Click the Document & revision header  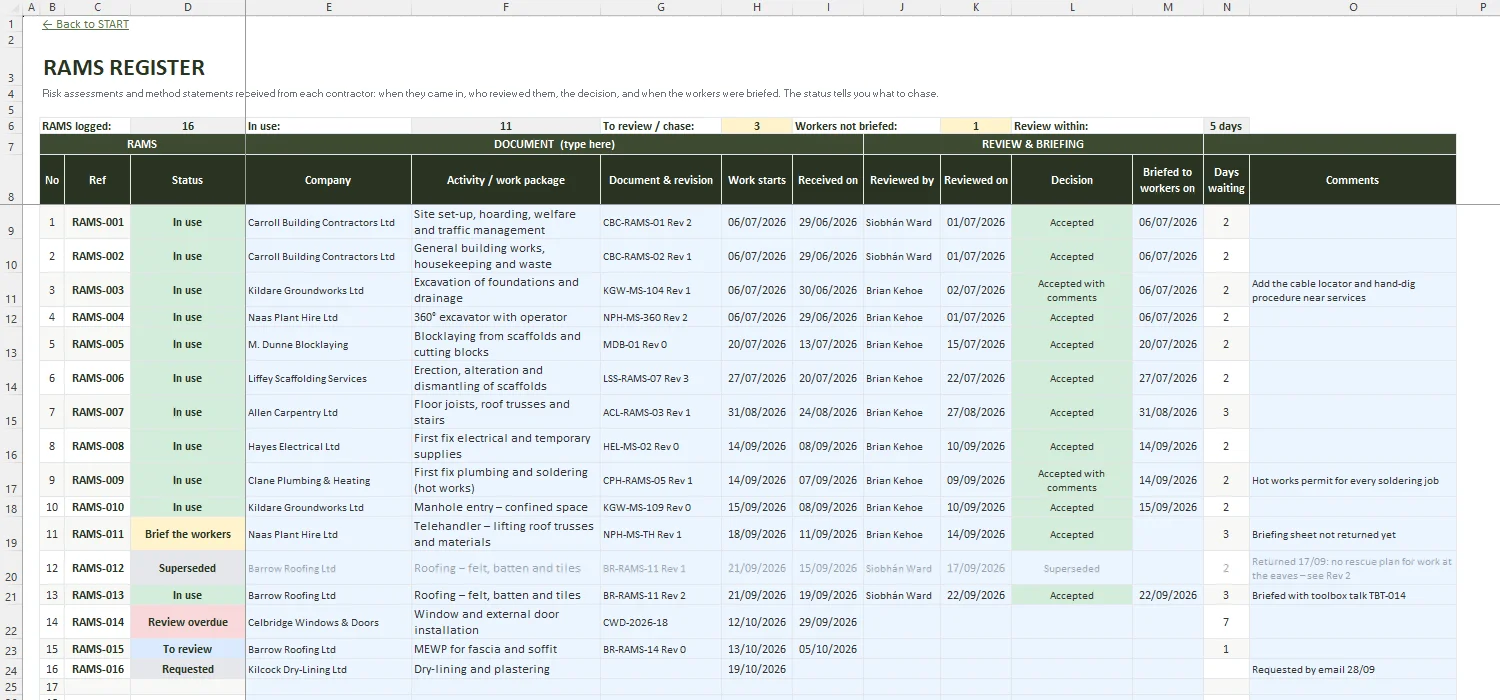point(661,180)
